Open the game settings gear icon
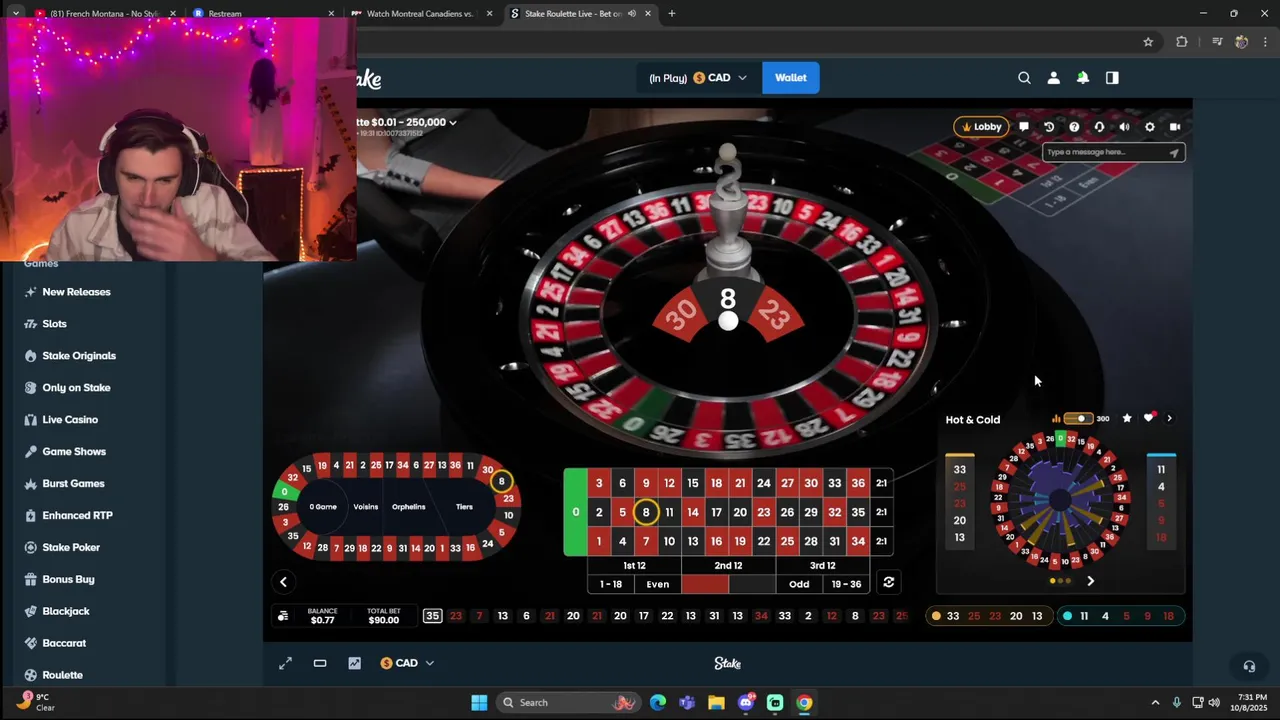Image resolution: width=1280 pixels, height=720 pixels. pyautogui.click(x=1149, y=127)
